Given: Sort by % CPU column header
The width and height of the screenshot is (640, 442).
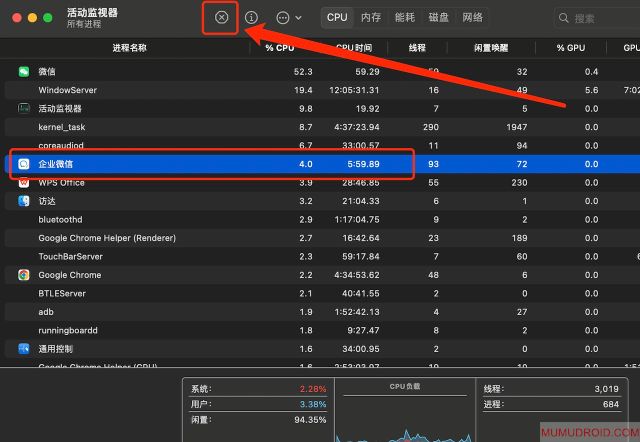Looking at the screenshot, I should (280, 48).
